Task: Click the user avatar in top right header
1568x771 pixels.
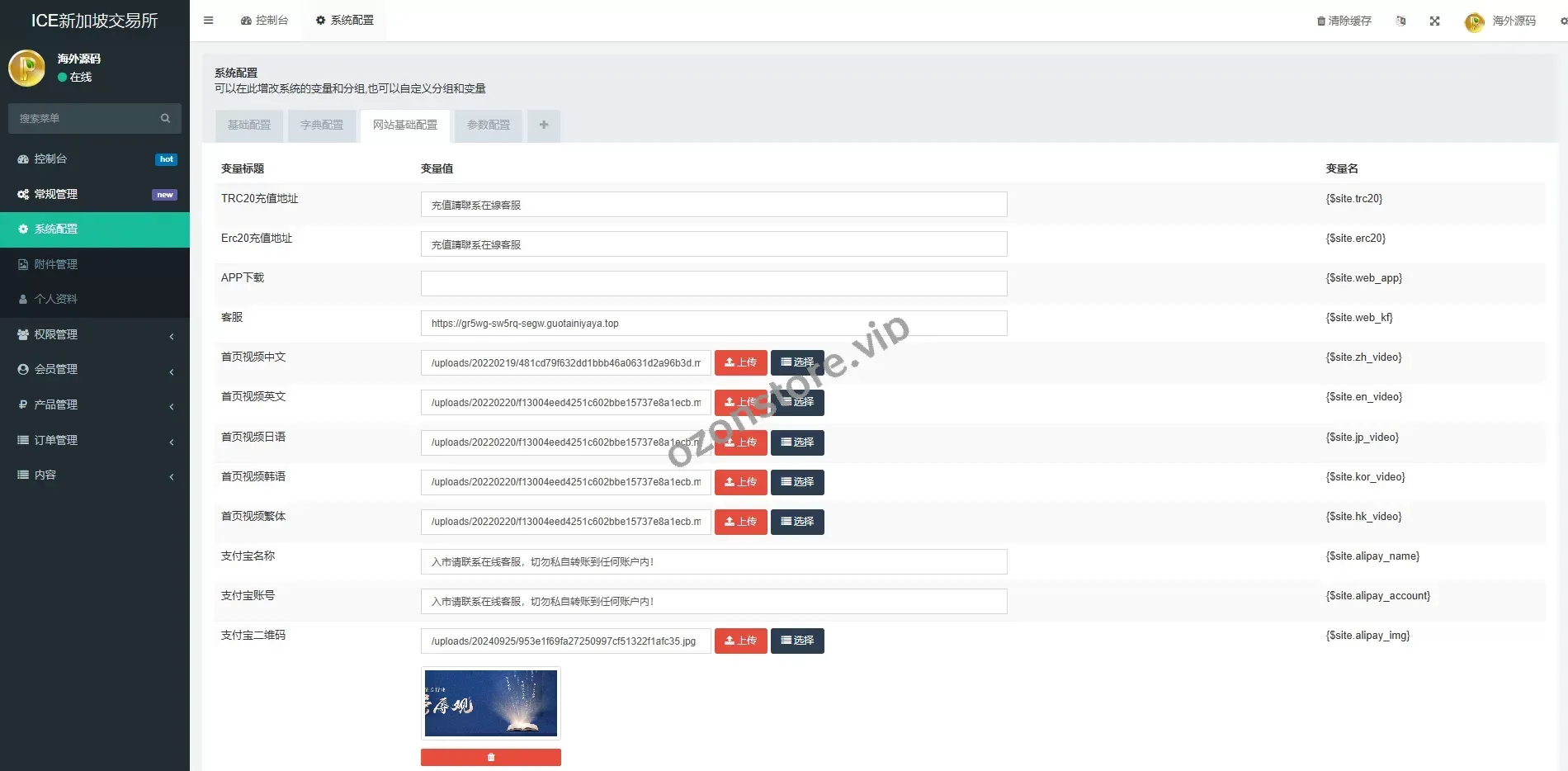Action: (1474, 22)
